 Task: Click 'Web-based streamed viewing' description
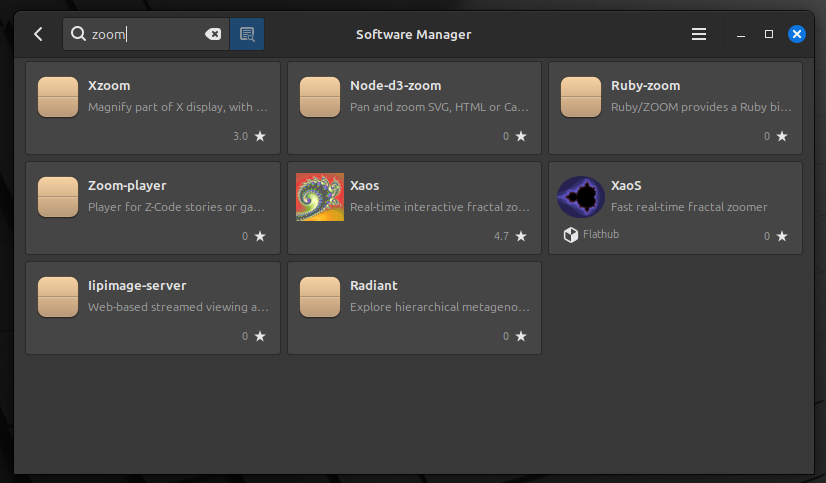point(178,307)
